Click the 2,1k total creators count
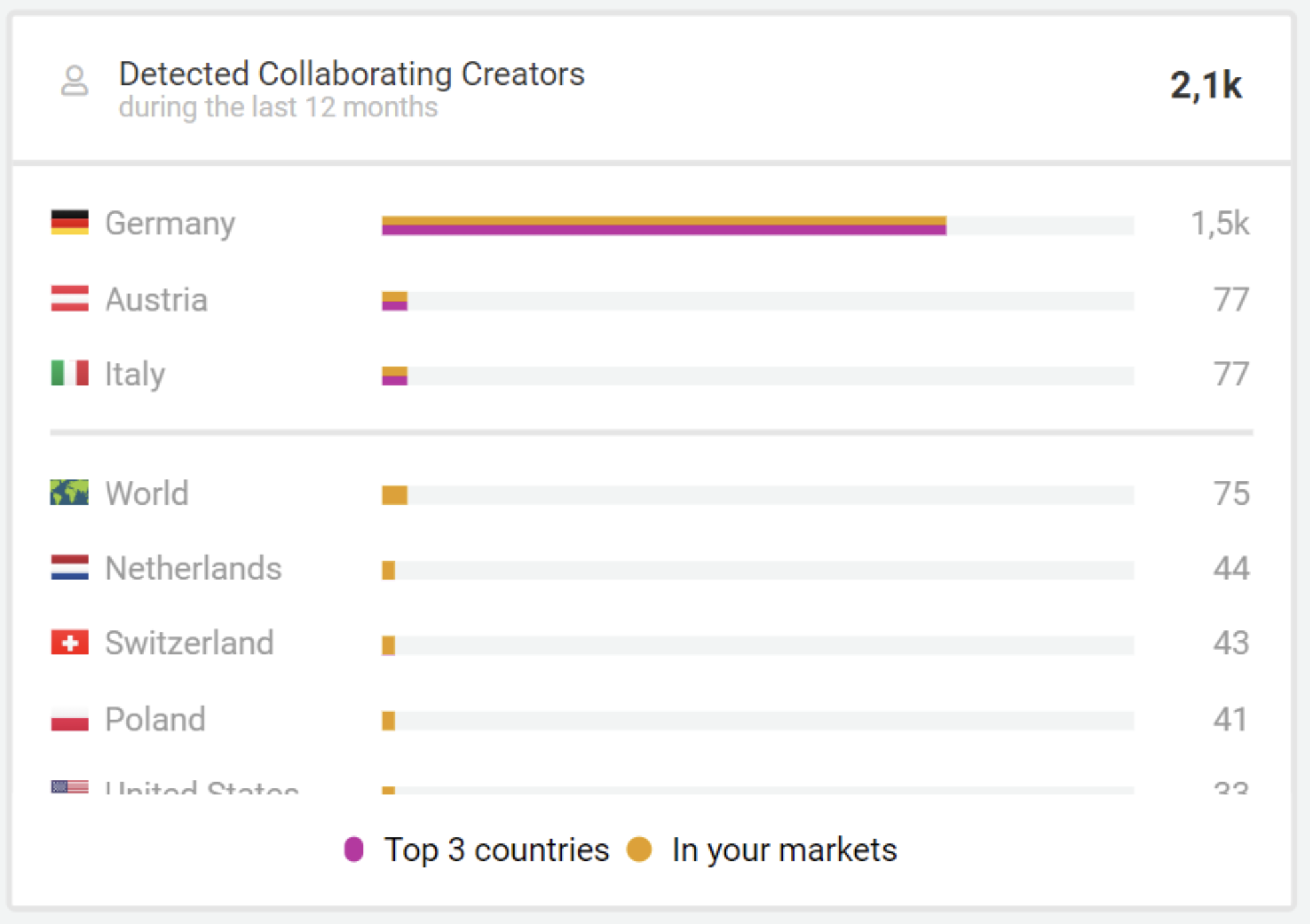 coord(1205,85)
